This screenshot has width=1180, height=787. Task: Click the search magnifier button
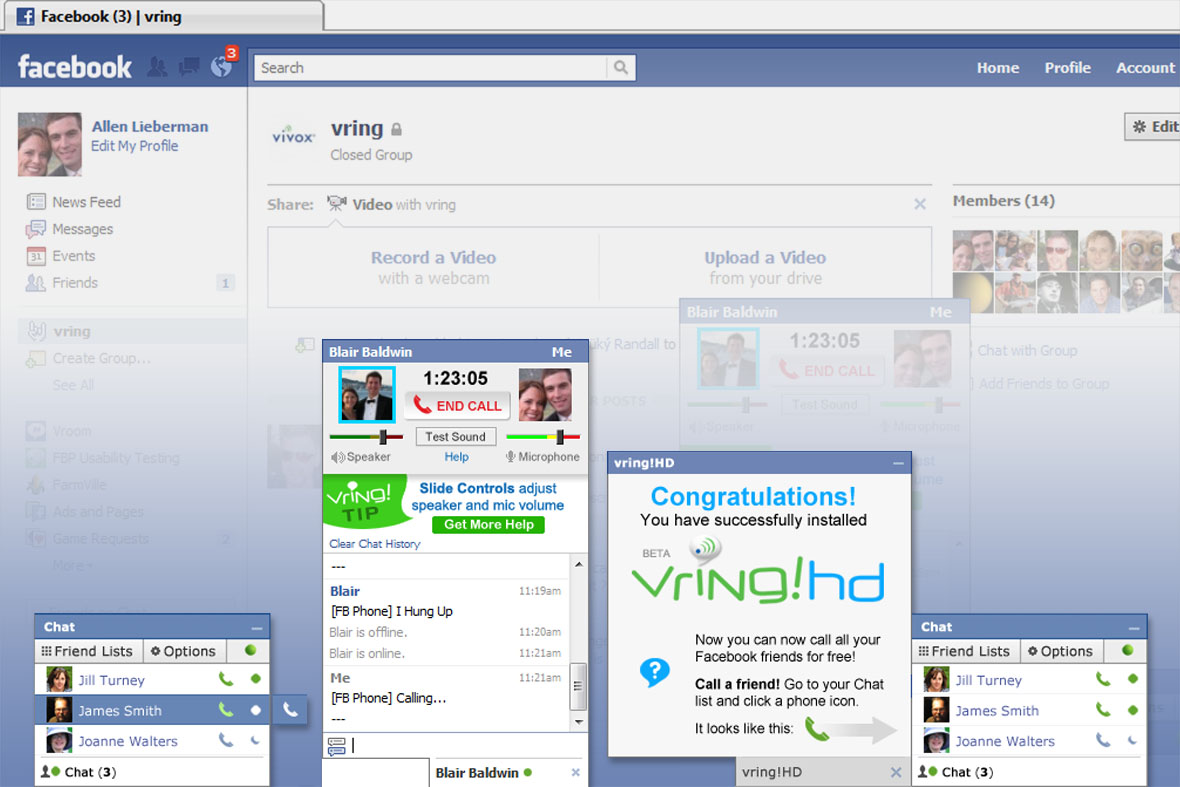point(621,68)
